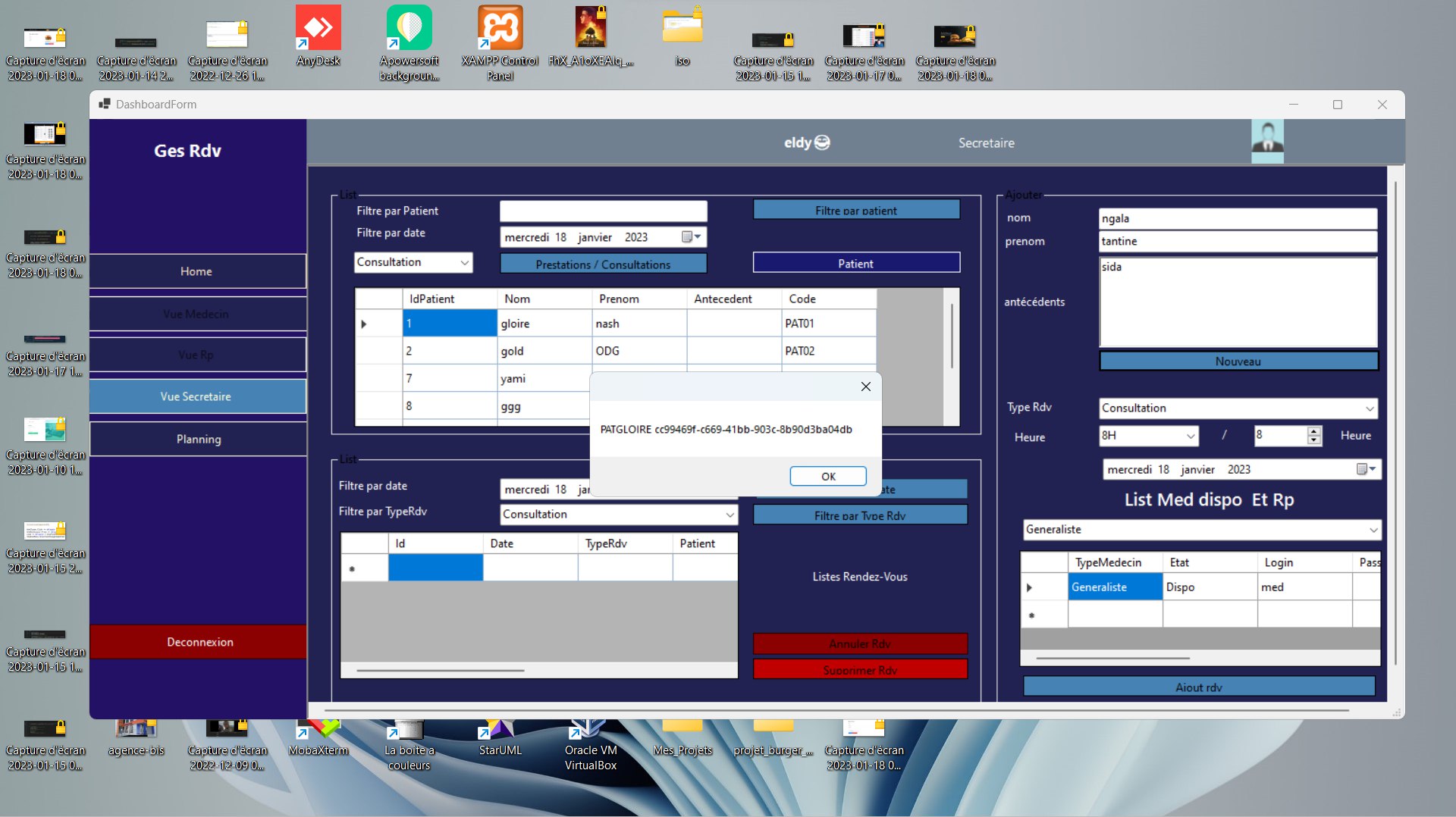Open Vue Medecin sidebar item
Image resolution: width=1456 pixels, height=817 pixels.
[197, 314]
